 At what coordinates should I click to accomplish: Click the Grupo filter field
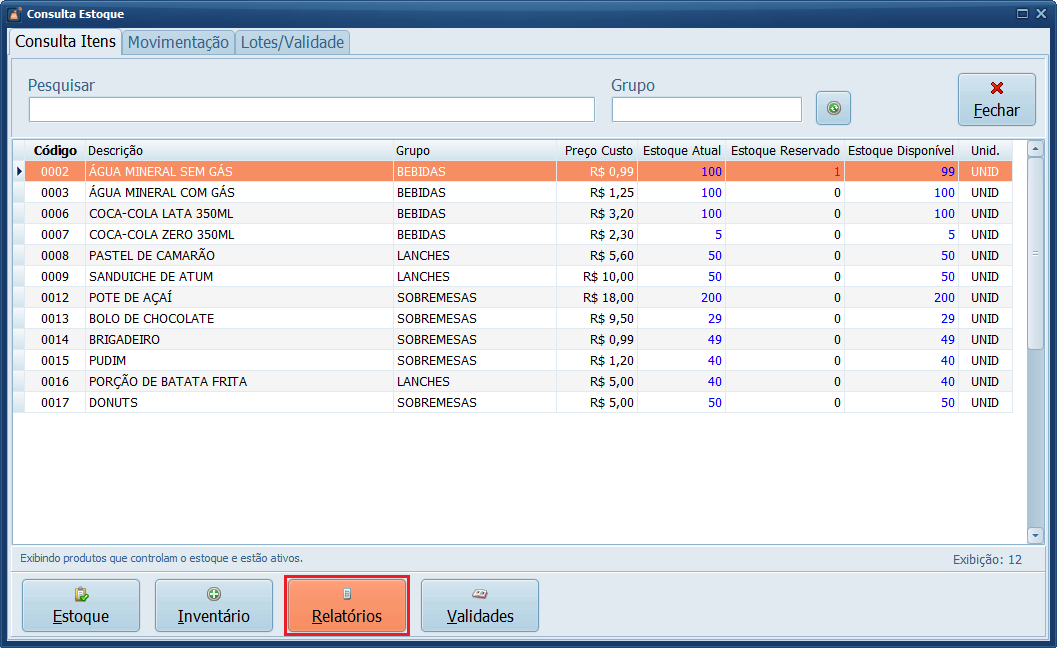pyautogui.click(x=706, y=109)
